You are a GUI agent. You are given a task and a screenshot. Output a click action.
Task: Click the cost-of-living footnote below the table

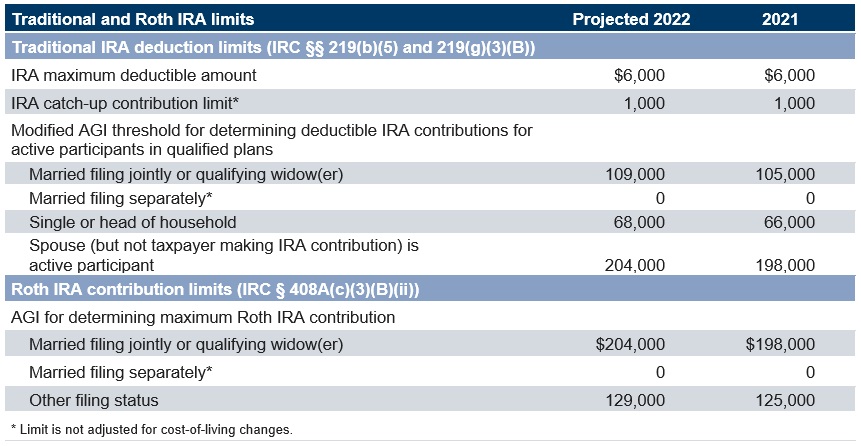[x=151, y=429]
